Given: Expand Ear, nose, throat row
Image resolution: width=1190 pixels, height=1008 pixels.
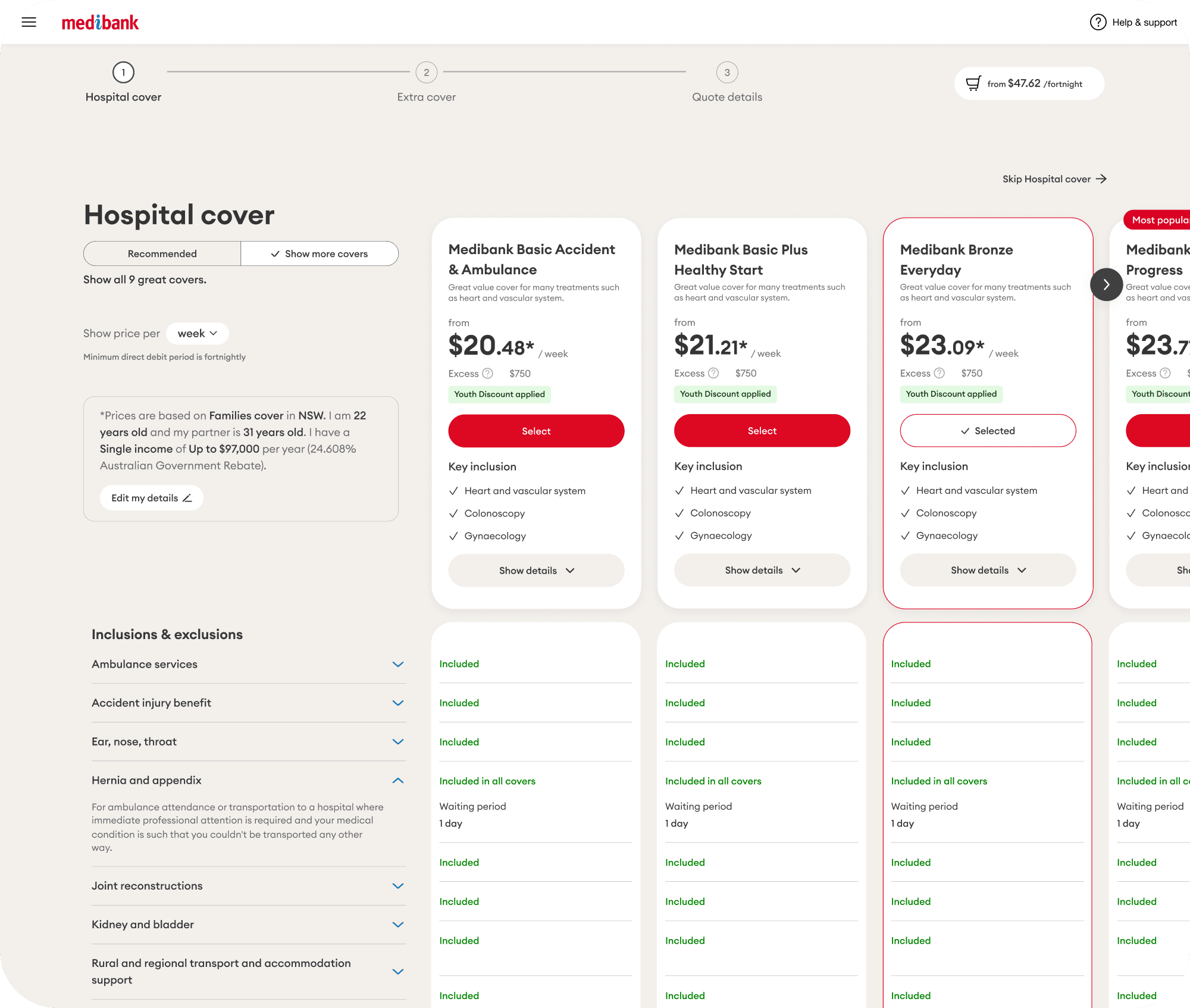Looking at the screenshot, I should click(x=248, y=741).
